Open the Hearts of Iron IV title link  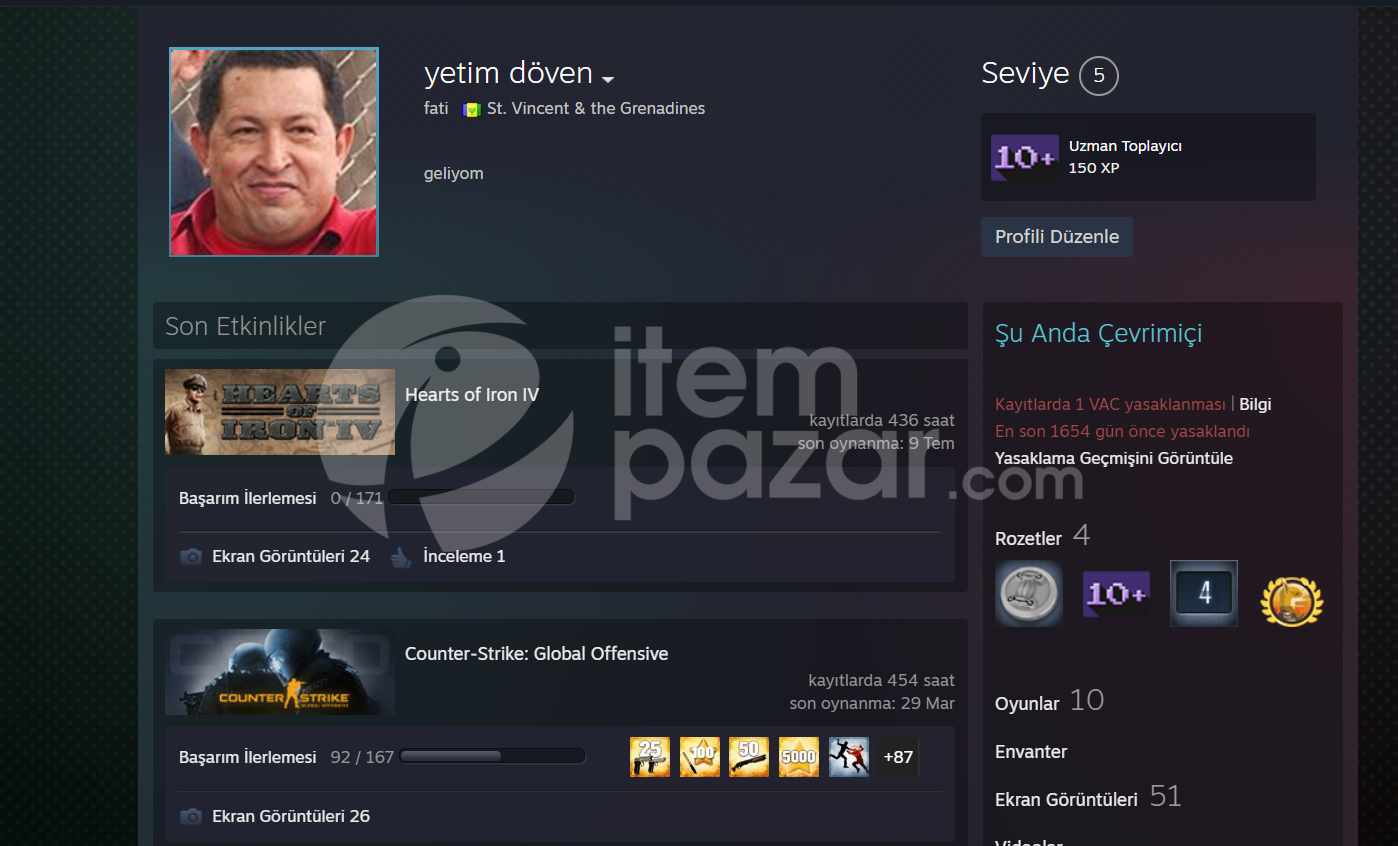click(472, 395)
